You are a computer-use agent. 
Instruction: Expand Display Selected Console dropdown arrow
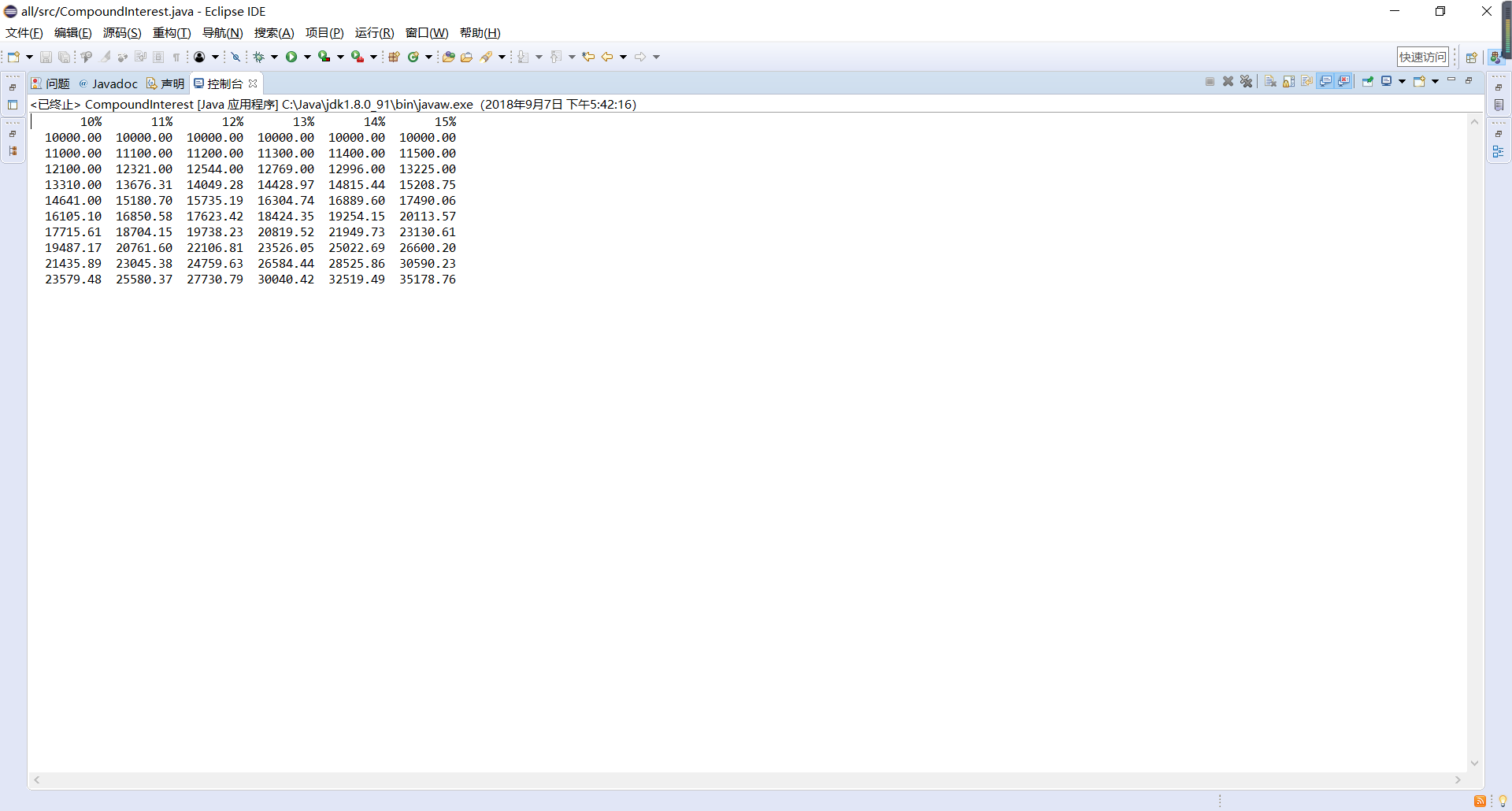point(1402,81)
